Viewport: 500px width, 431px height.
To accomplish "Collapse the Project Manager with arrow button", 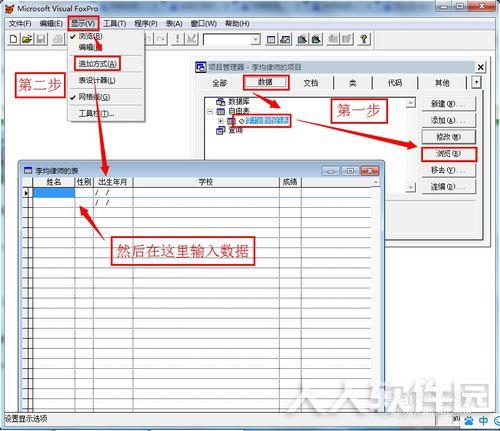I will click(x=476, y=82).
